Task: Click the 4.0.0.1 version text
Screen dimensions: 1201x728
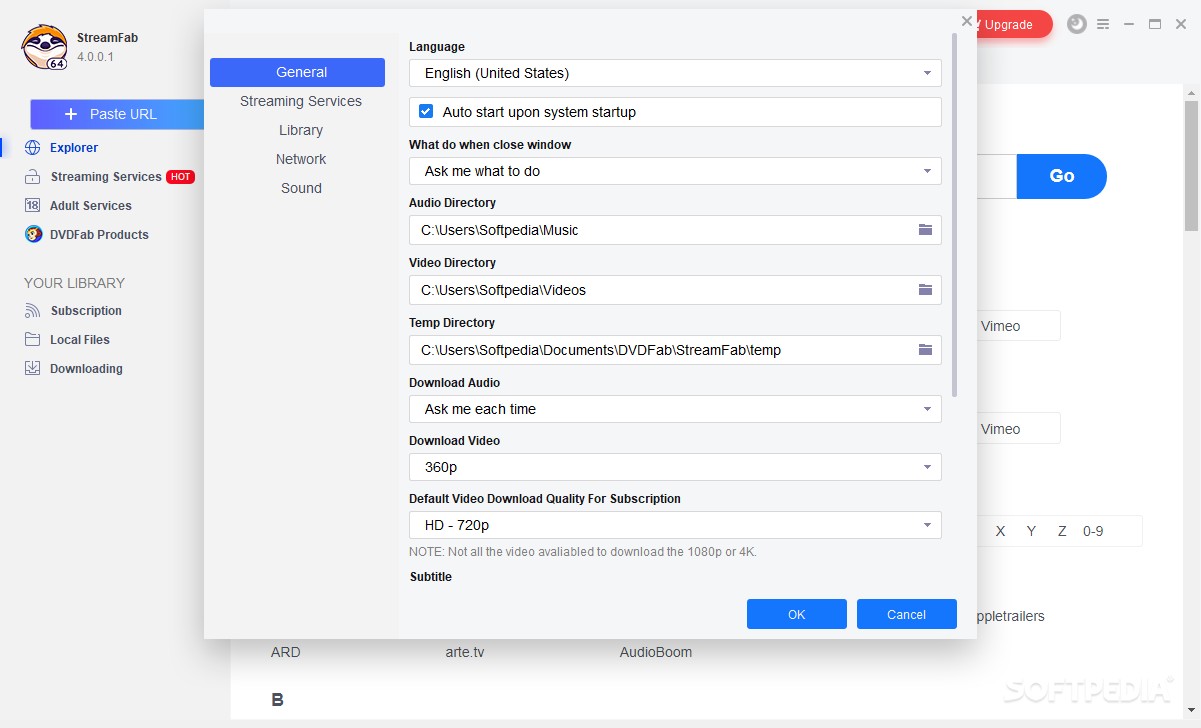Action: click(x=95, y=57)
